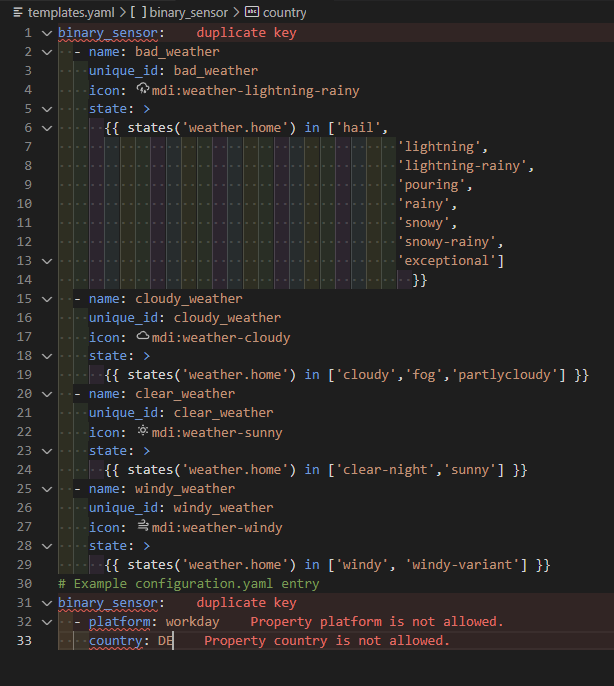This screenshot has height=686, width=614.
Task: Click "Property platform is not allowed" error message
Action: 376,622
